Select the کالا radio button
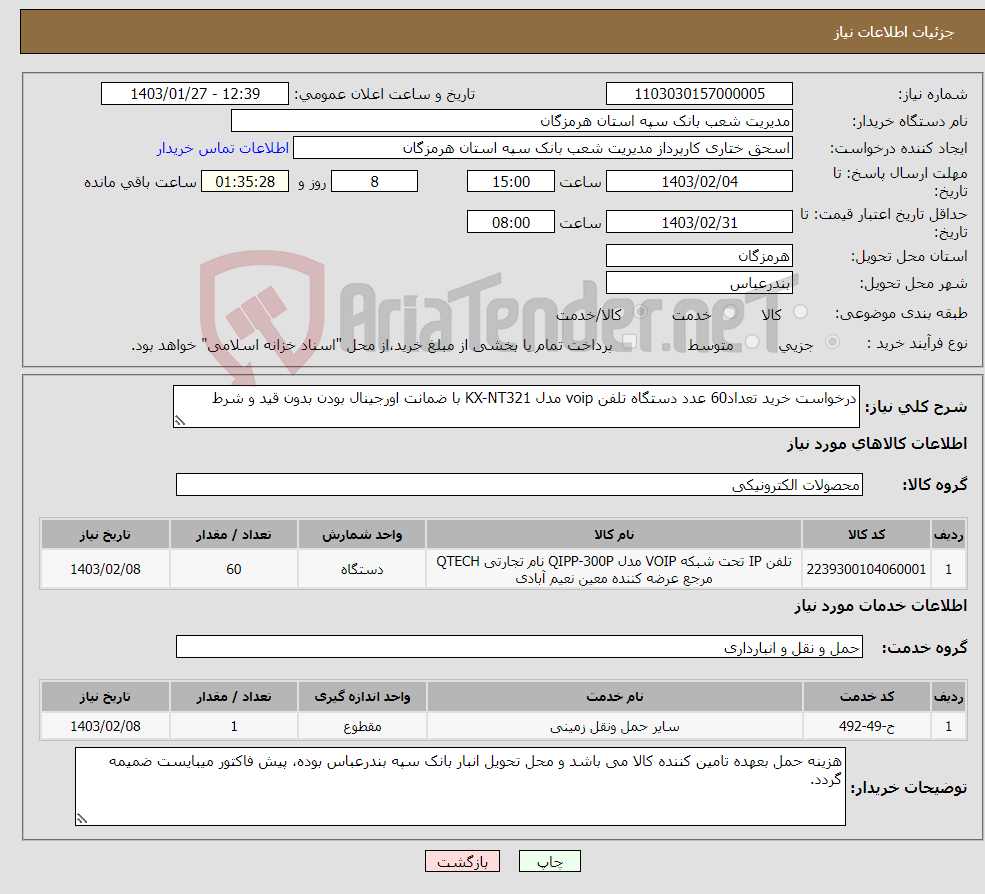Viewport: 985px width, 894px height. (x=800, y=312)
